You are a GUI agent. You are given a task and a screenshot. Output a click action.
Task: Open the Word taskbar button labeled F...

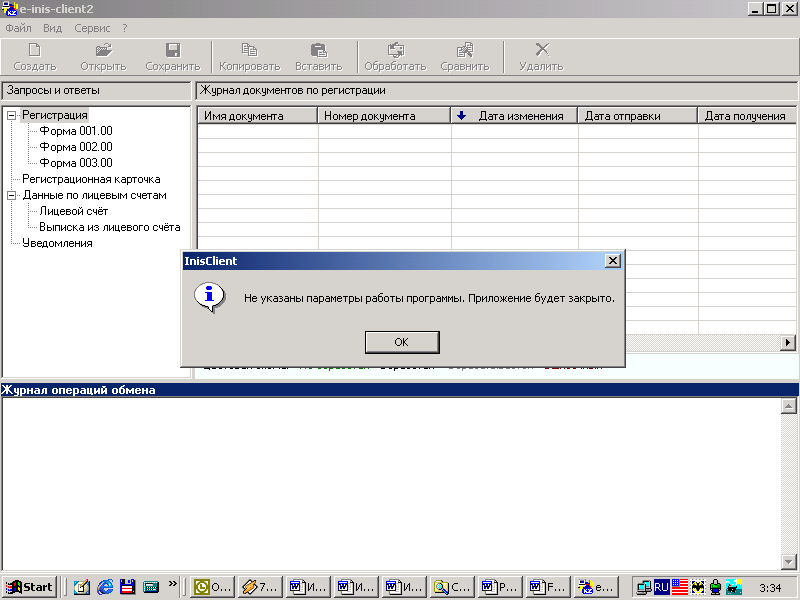[548, 587]
